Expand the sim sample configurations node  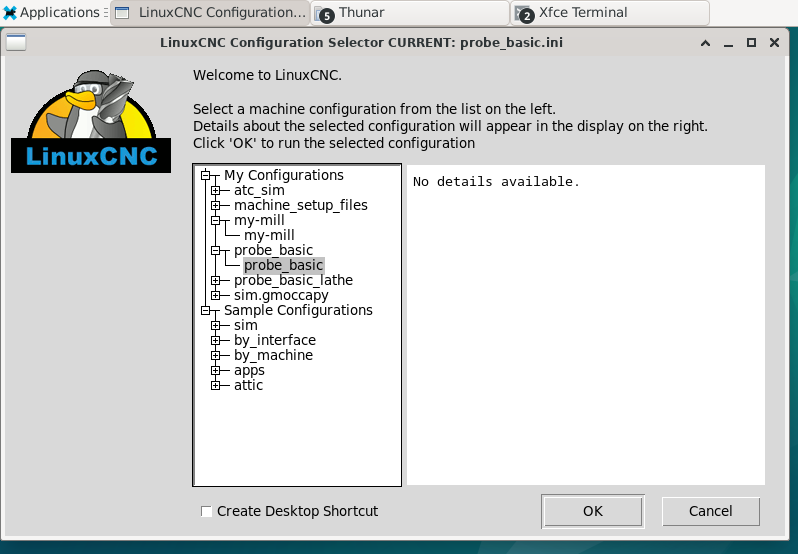click(x=215, y=326)
